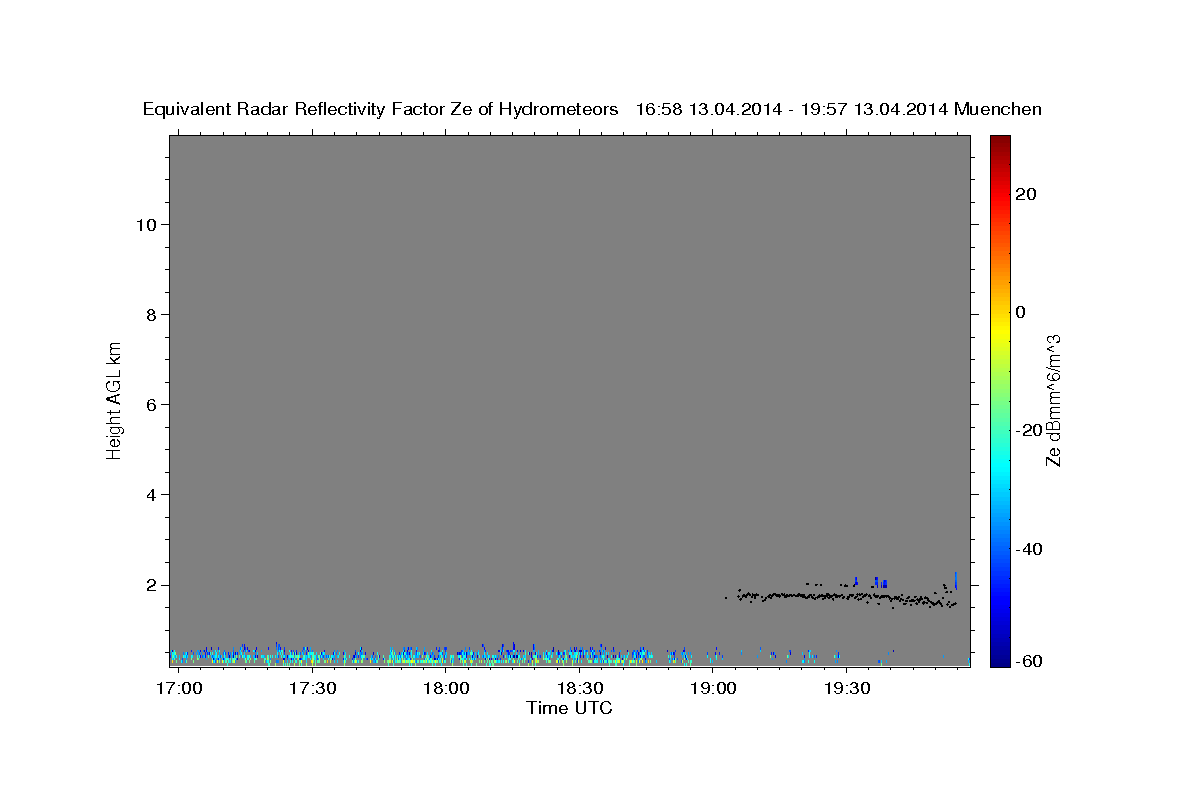This screenshot has width=1200, height=800.
Task: Click the plot title mentioning Muenchen
Action: [x=592, y=109]
